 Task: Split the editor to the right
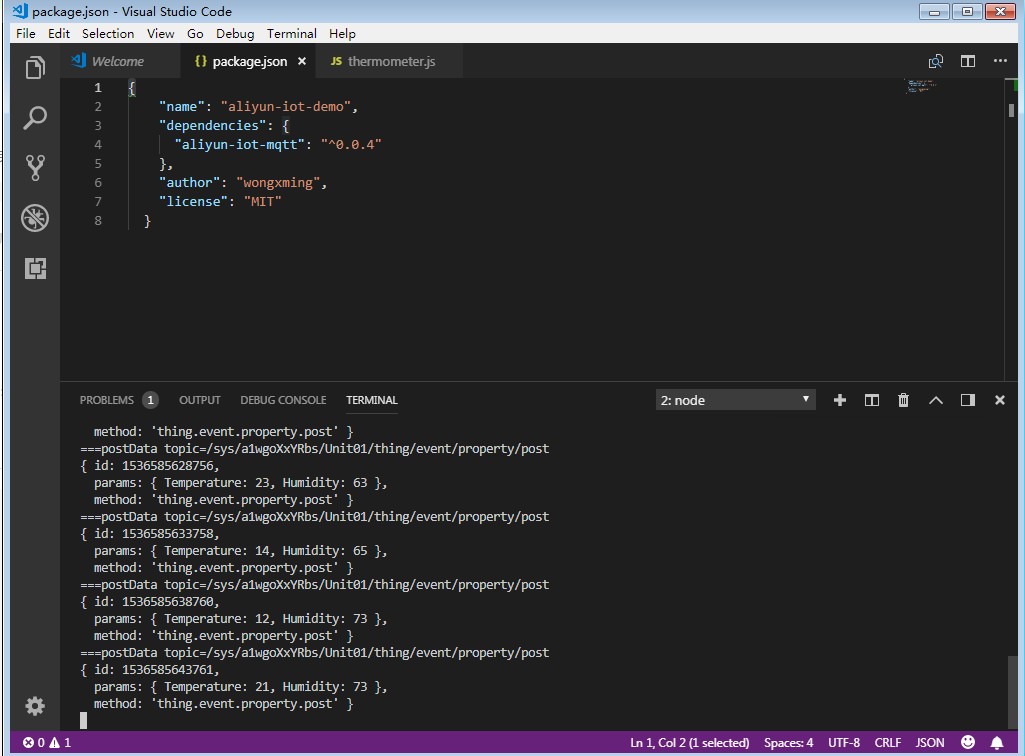pyautogui.click(x=968, y=61)
